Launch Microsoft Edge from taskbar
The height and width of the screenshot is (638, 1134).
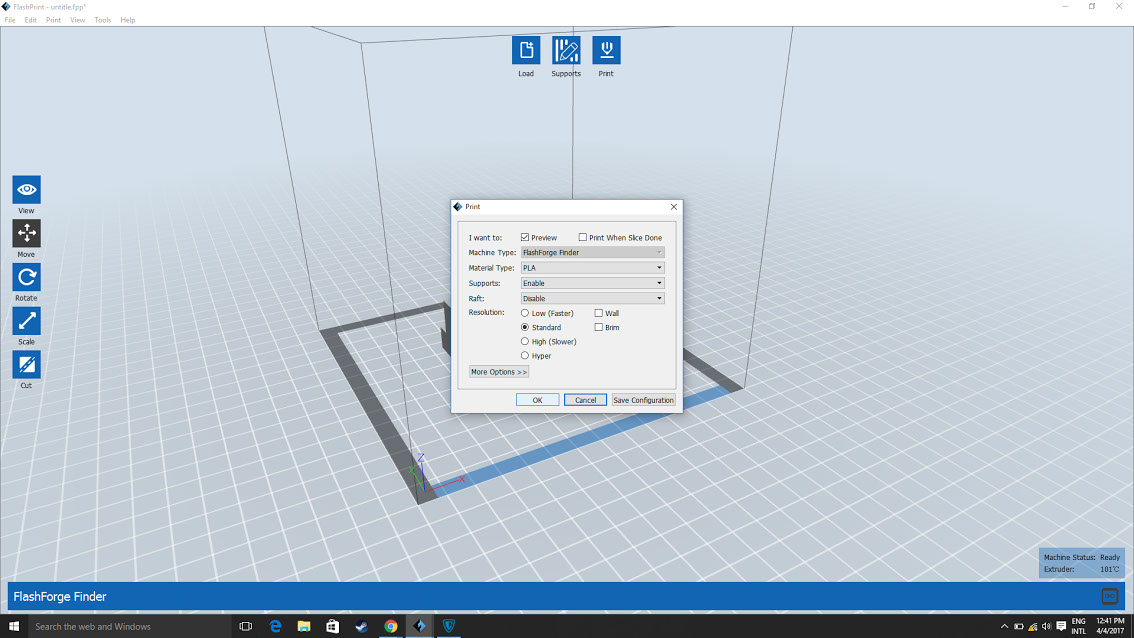click(x=275, y=626)
